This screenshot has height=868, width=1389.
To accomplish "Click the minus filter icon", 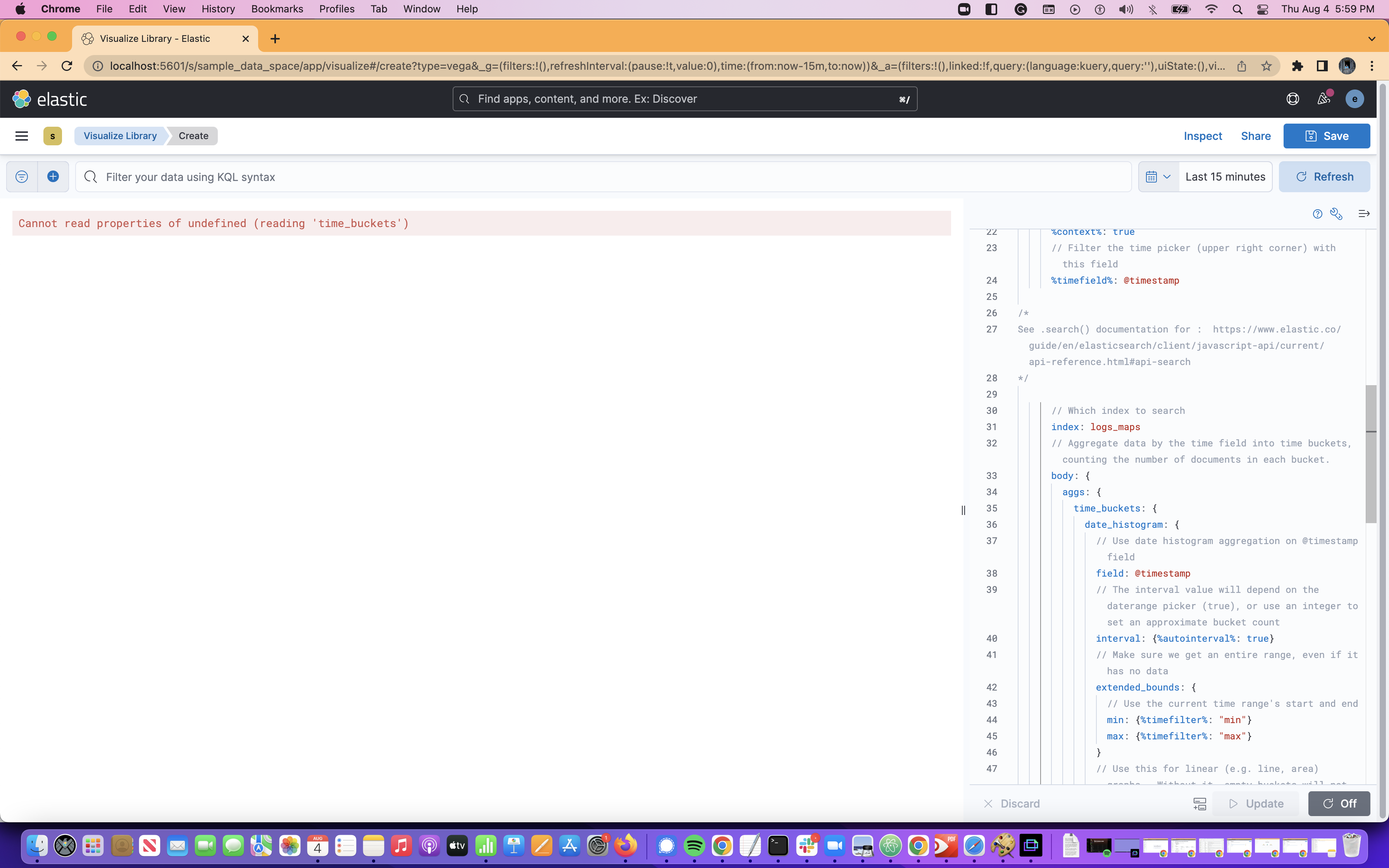I will click(x=21, y=176).
